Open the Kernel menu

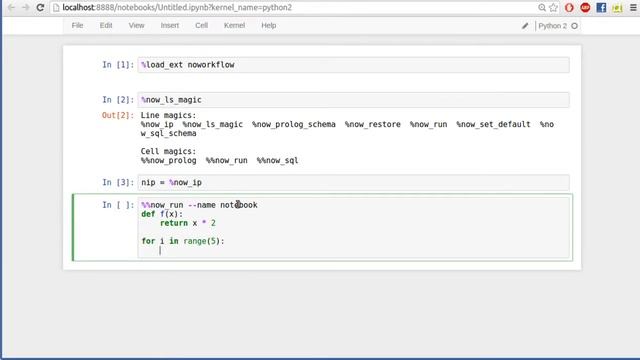click(x=234, y=25)
